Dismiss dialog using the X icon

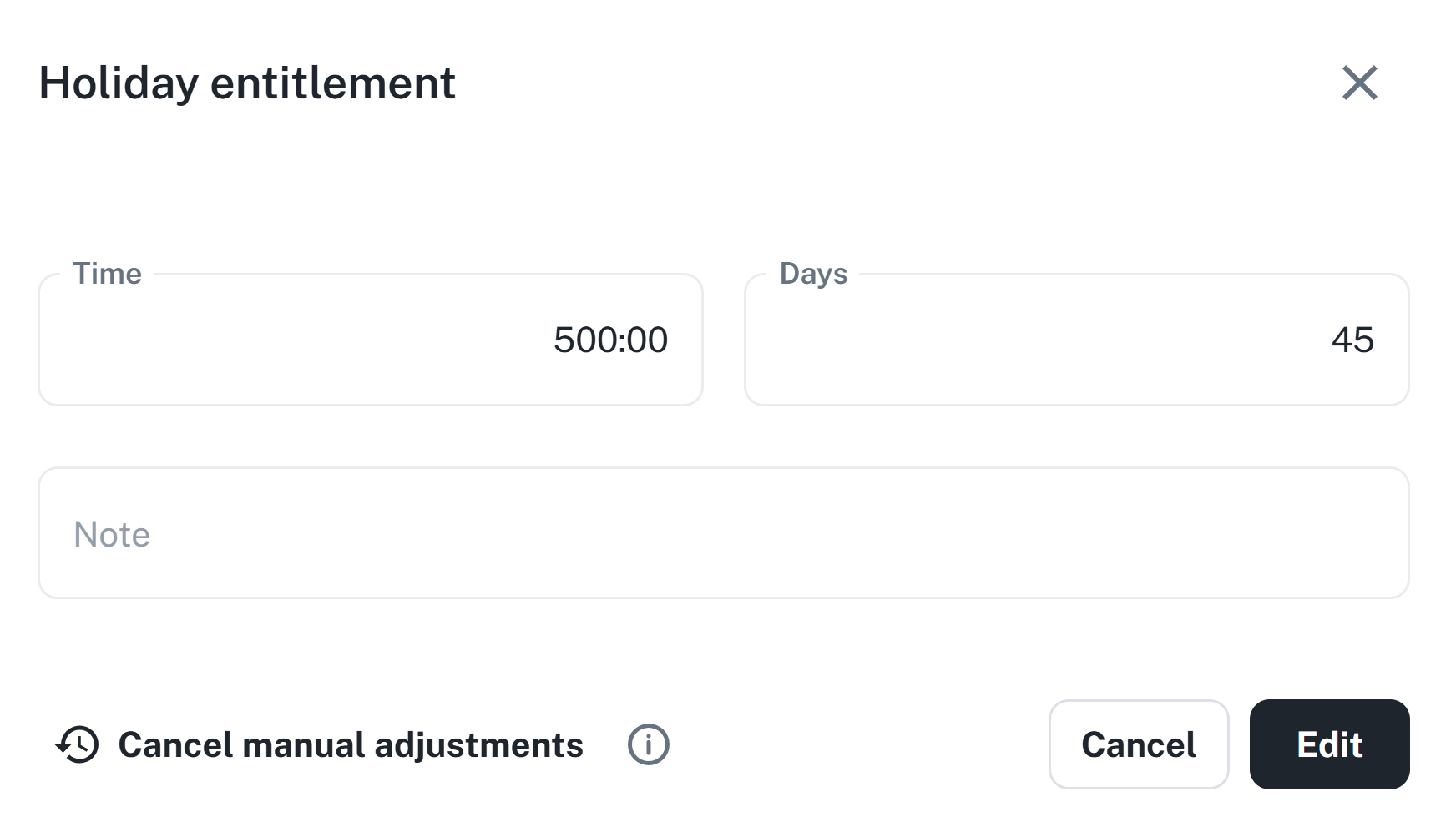tap(1359, 83)
